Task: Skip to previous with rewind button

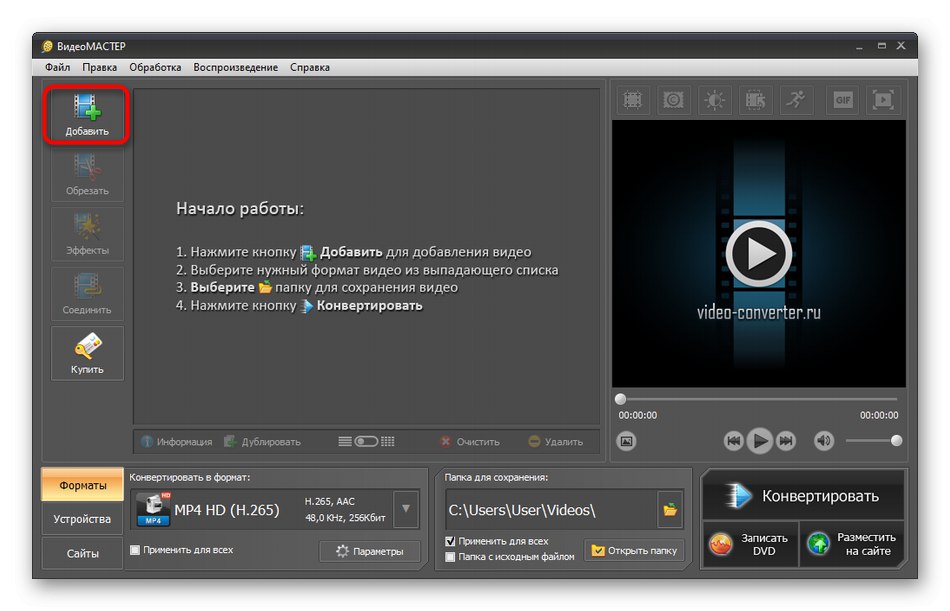Action: click(733, 441)
